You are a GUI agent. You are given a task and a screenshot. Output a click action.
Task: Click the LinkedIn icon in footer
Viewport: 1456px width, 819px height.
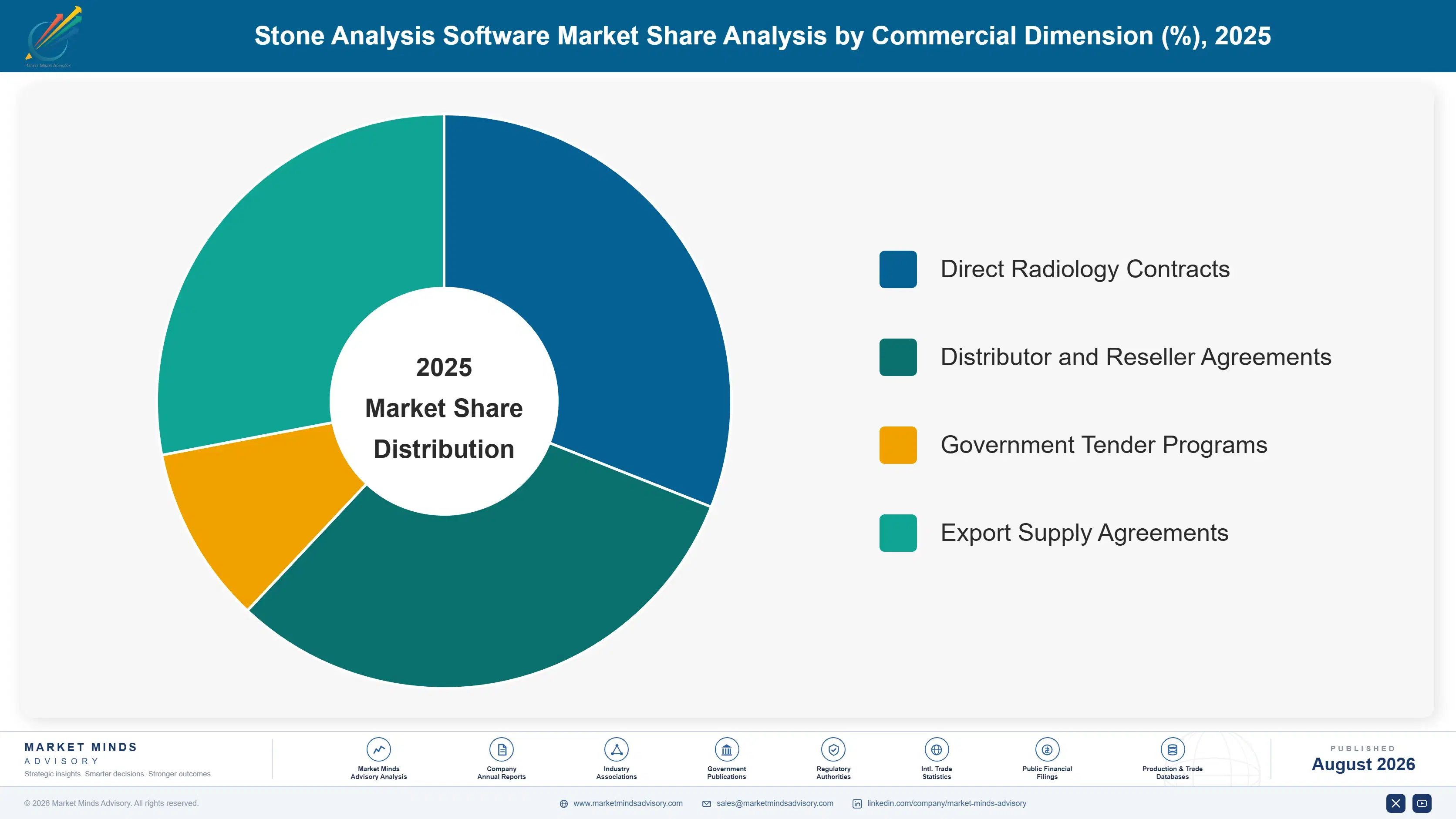pos(857,804)
